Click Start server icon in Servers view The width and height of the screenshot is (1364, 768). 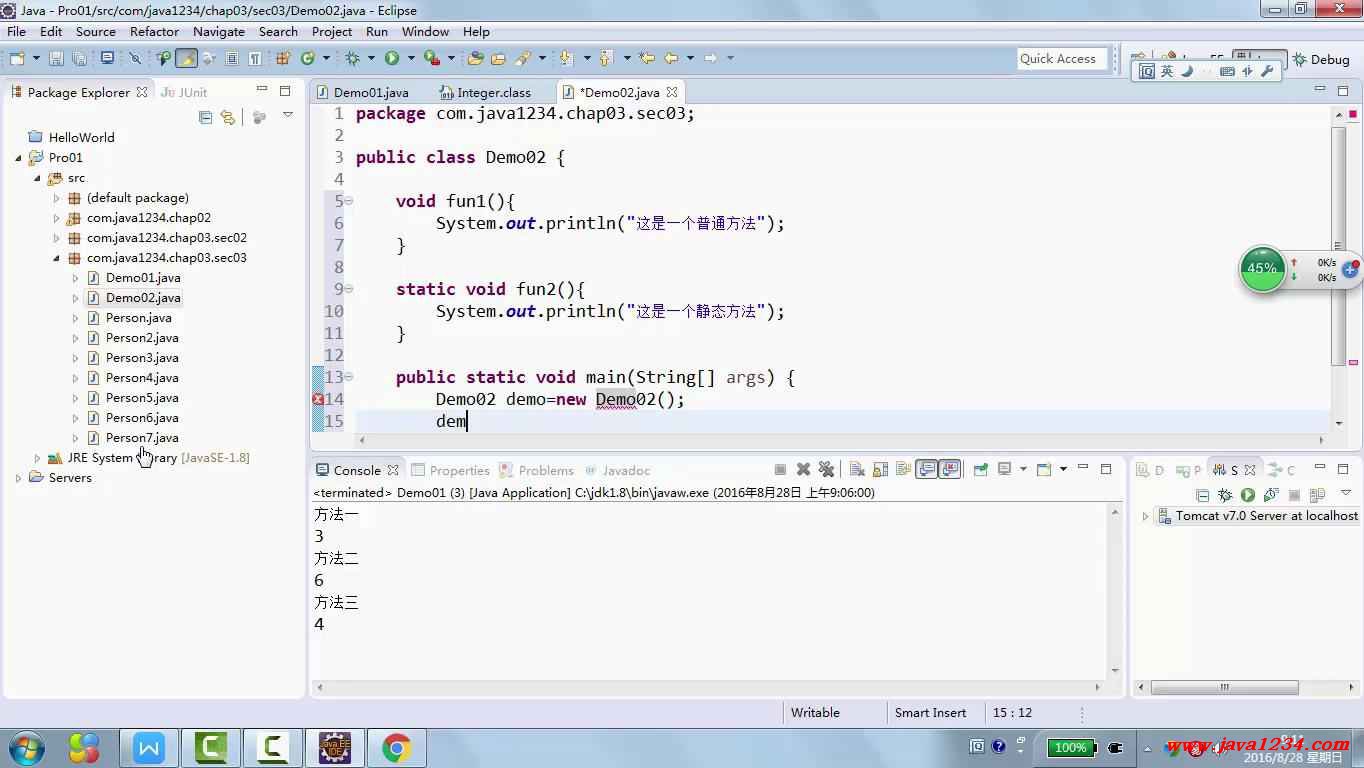[x=1248, y=495]
